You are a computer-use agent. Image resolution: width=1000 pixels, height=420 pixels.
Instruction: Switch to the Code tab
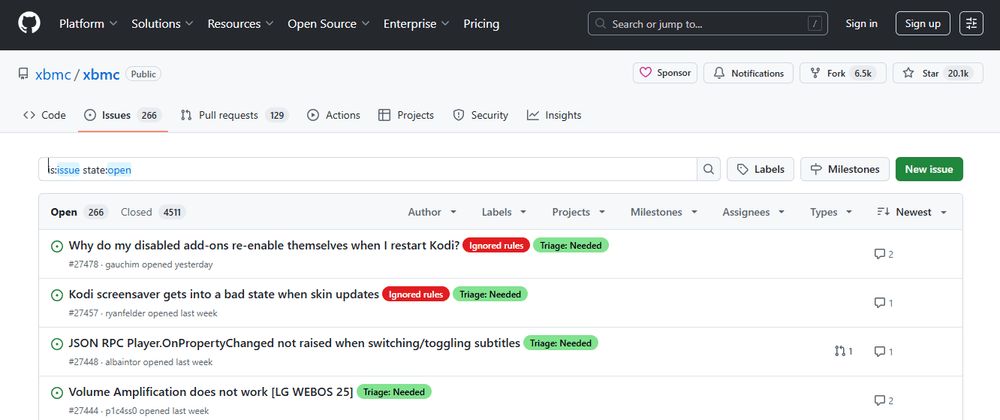pos(45,115)
